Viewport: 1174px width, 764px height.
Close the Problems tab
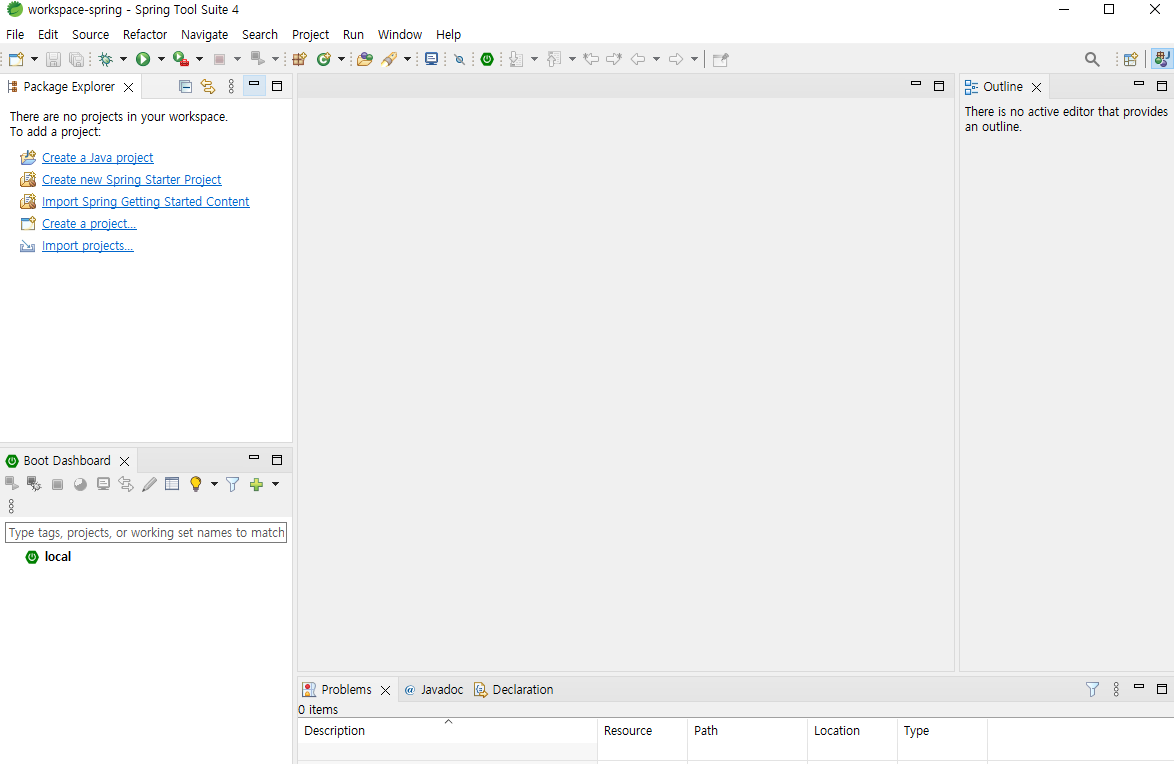(x=386, y=690)
